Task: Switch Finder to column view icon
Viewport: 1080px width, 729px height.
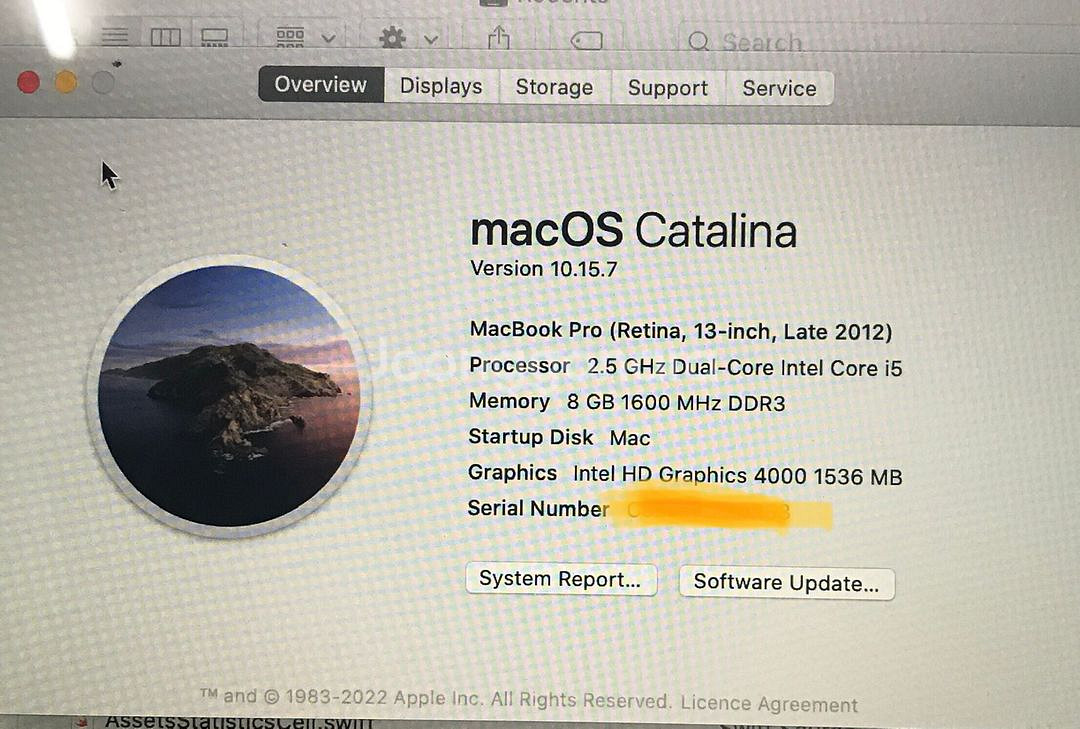Action: (x=165, y=37)
